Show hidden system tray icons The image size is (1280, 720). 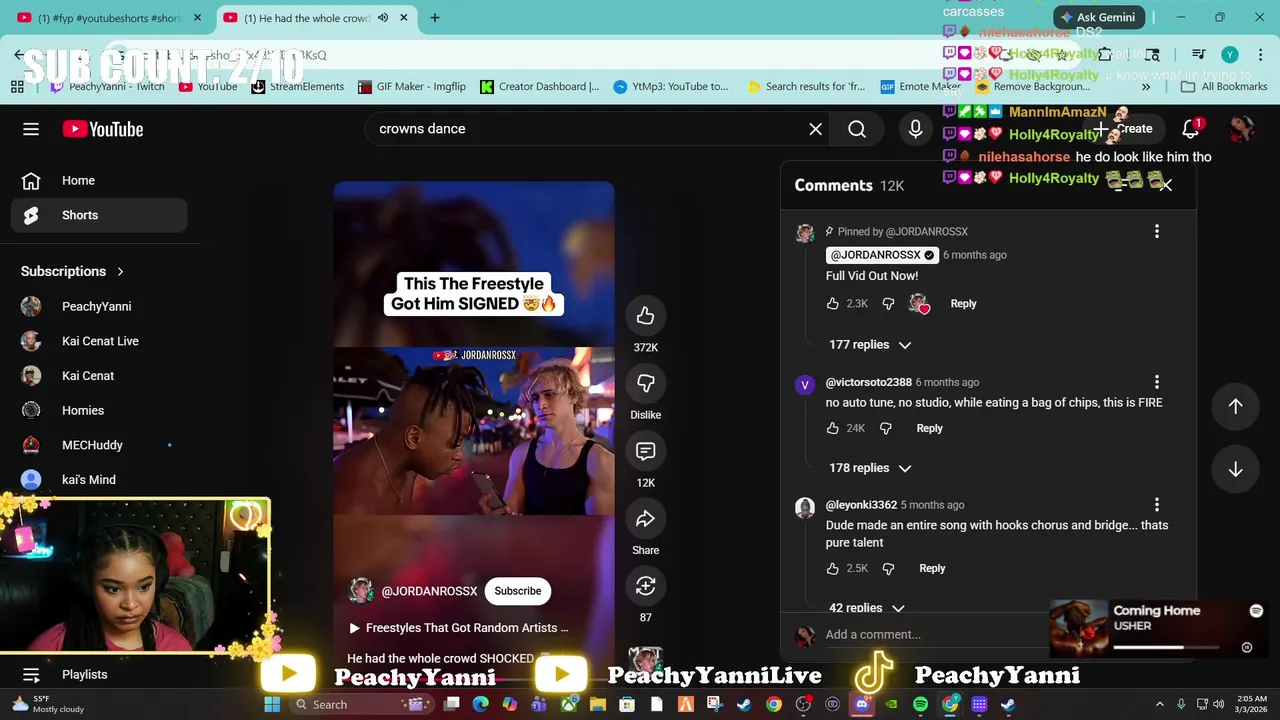point(1160,704)
